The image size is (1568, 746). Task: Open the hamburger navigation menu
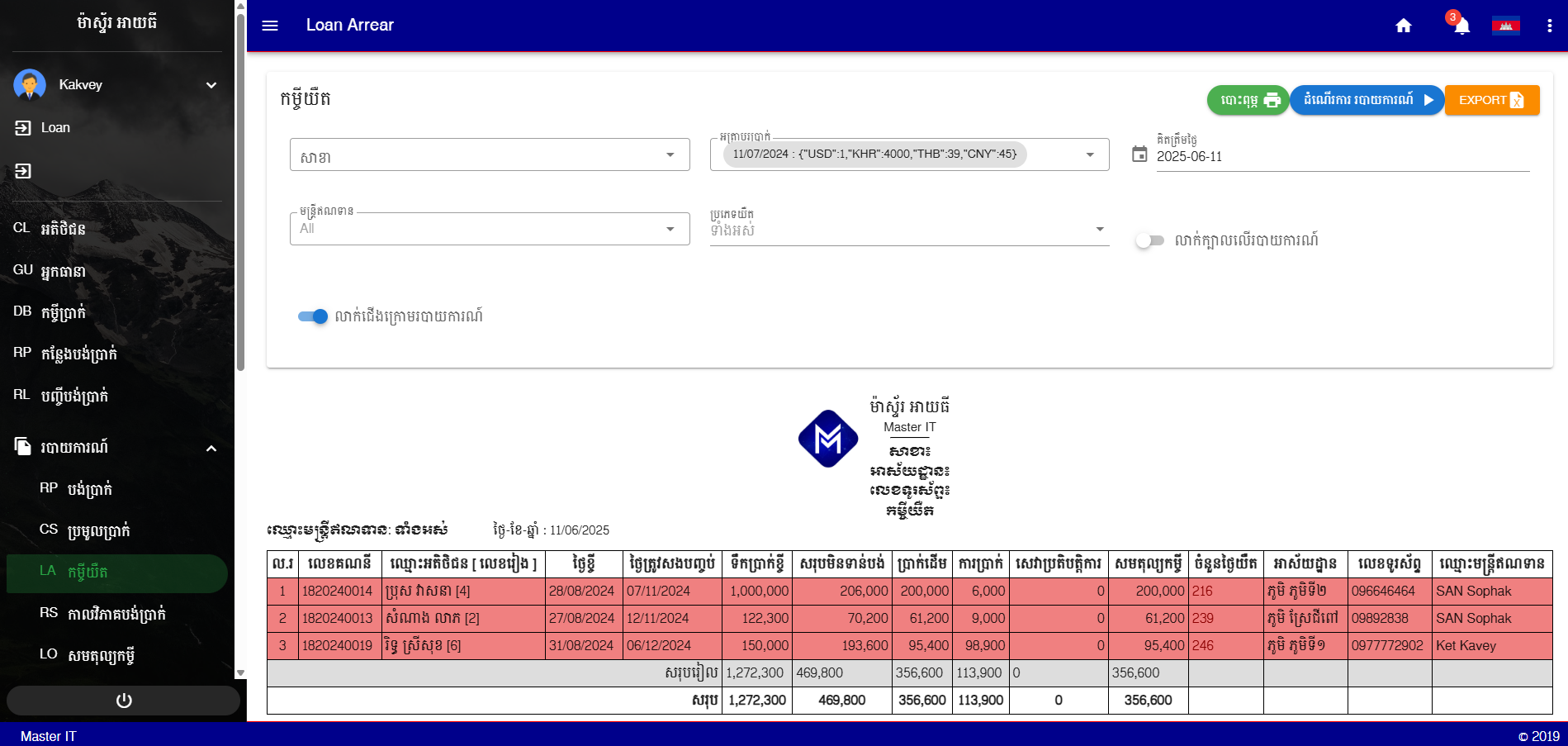pos(270,26)
